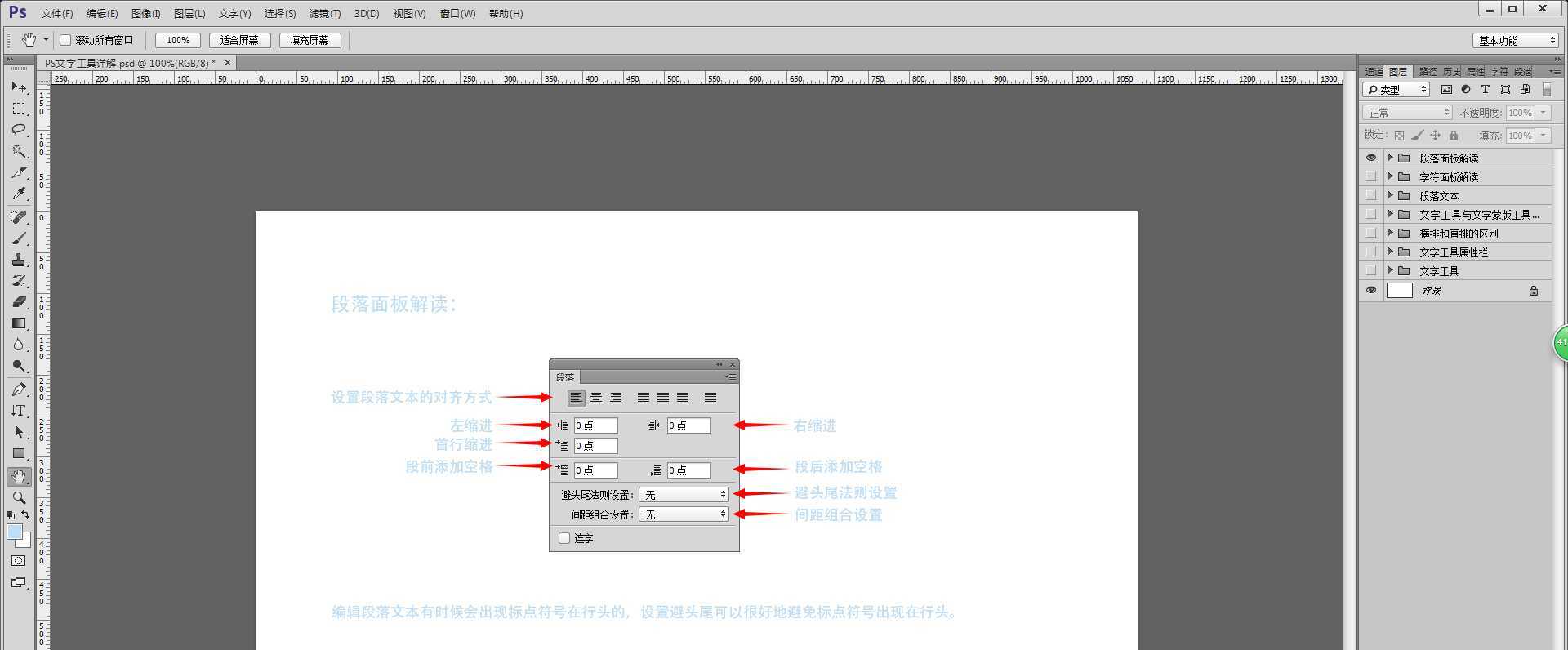Select the Clone Stamp tool

point(19,260)
